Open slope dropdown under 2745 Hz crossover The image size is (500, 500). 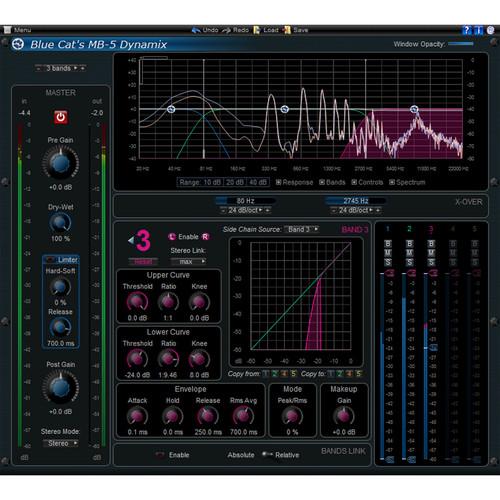point(356,210)
